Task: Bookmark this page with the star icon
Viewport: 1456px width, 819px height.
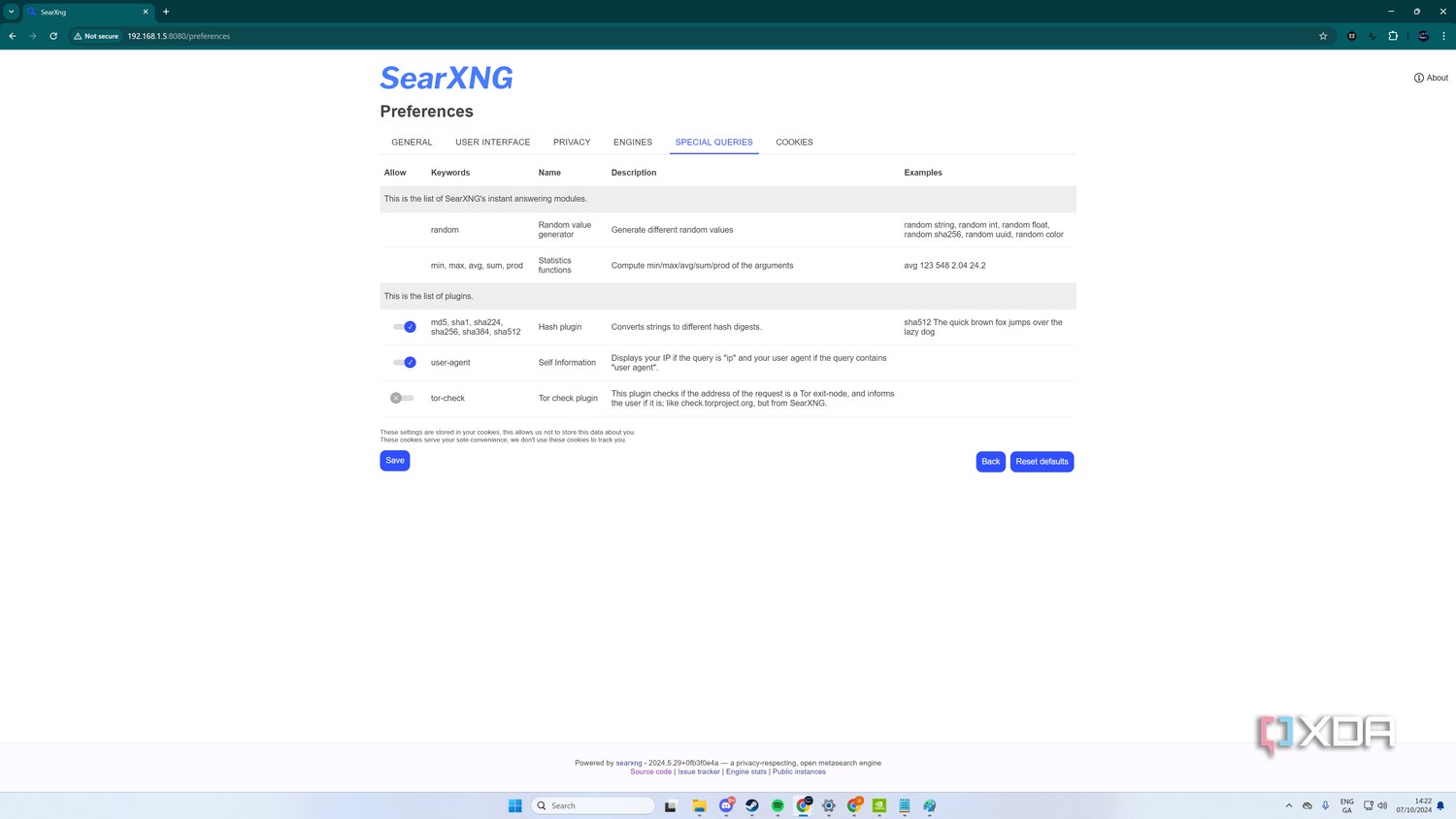Action: tap(1323, 36)
